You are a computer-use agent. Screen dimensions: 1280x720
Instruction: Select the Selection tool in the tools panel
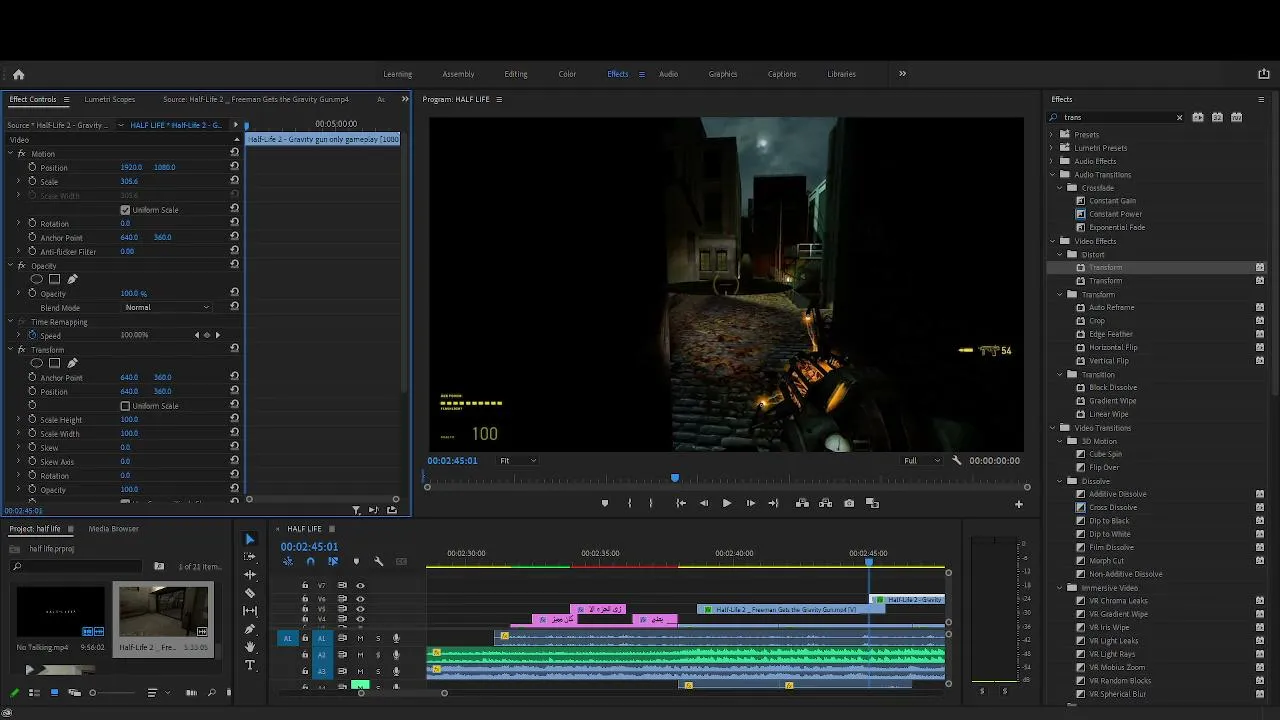pyautogui.click(x=250, y=539)
